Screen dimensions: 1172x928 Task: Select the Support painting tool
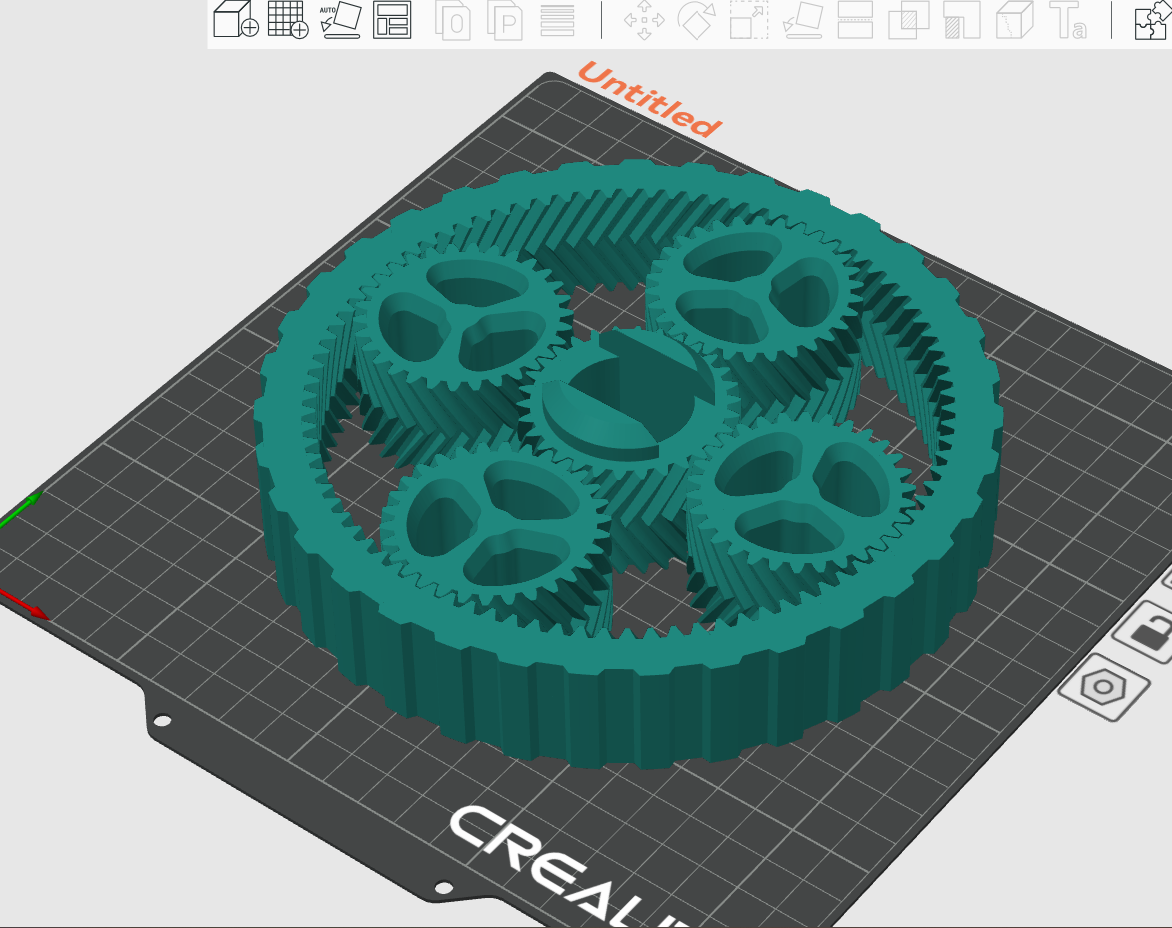click(962, 20)
